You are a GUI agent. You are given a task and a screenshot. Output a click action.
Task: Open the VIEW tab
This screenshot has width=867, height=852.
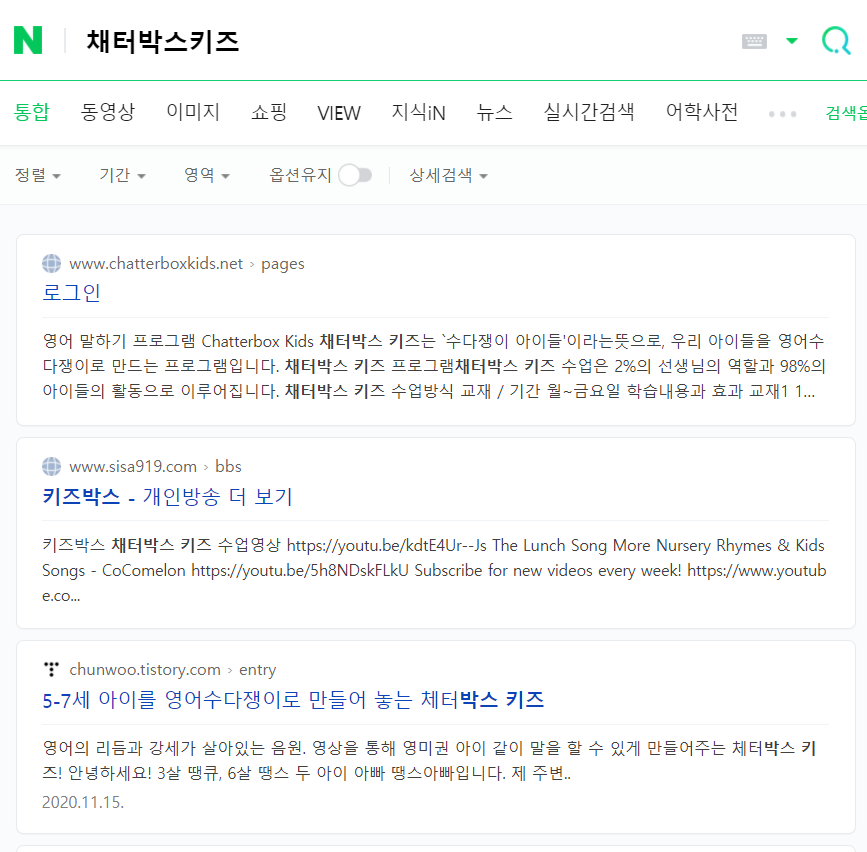339,113
